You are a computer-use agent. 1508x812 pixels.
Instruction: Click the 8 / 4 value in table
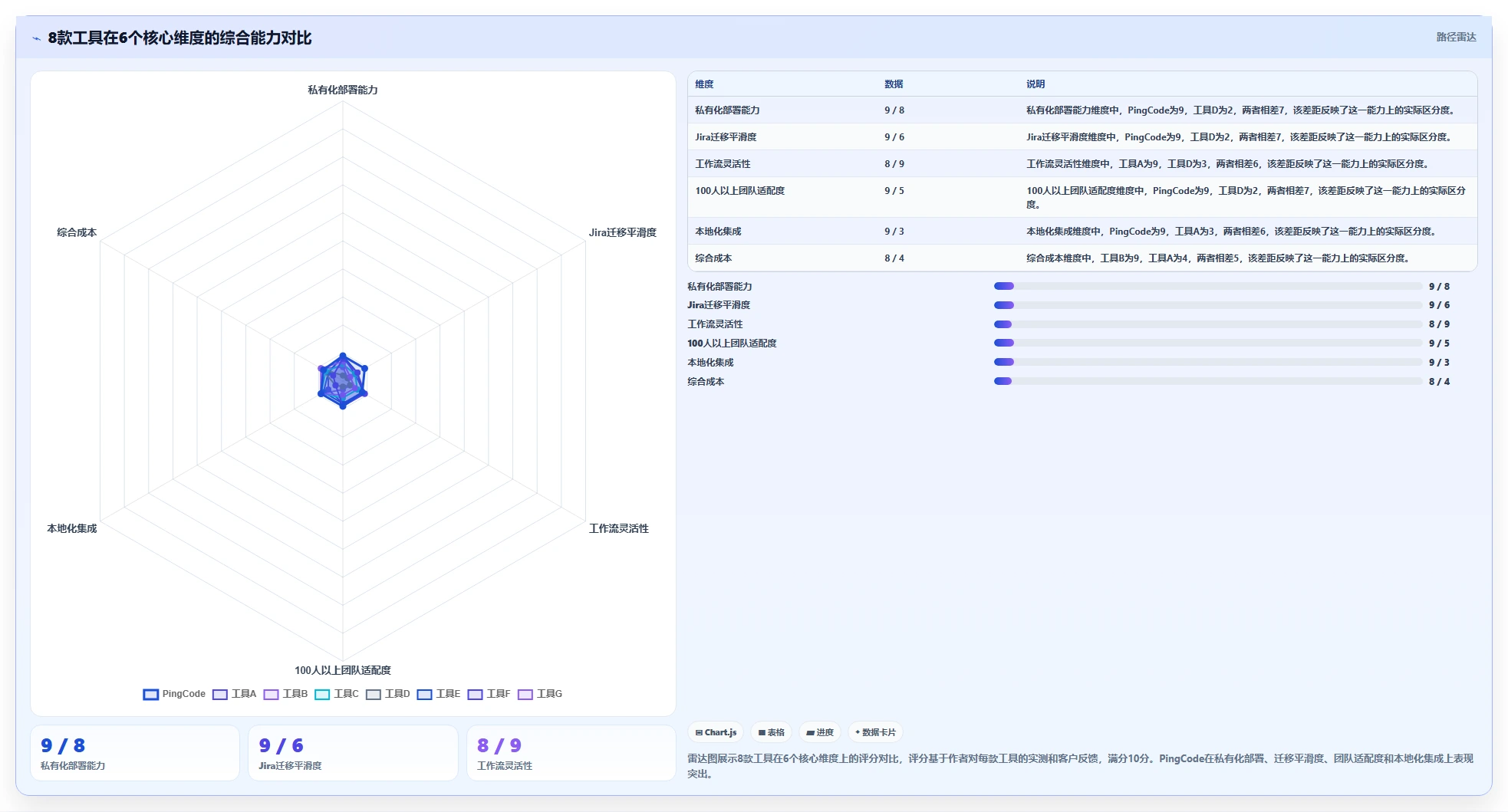pos(894,258)
